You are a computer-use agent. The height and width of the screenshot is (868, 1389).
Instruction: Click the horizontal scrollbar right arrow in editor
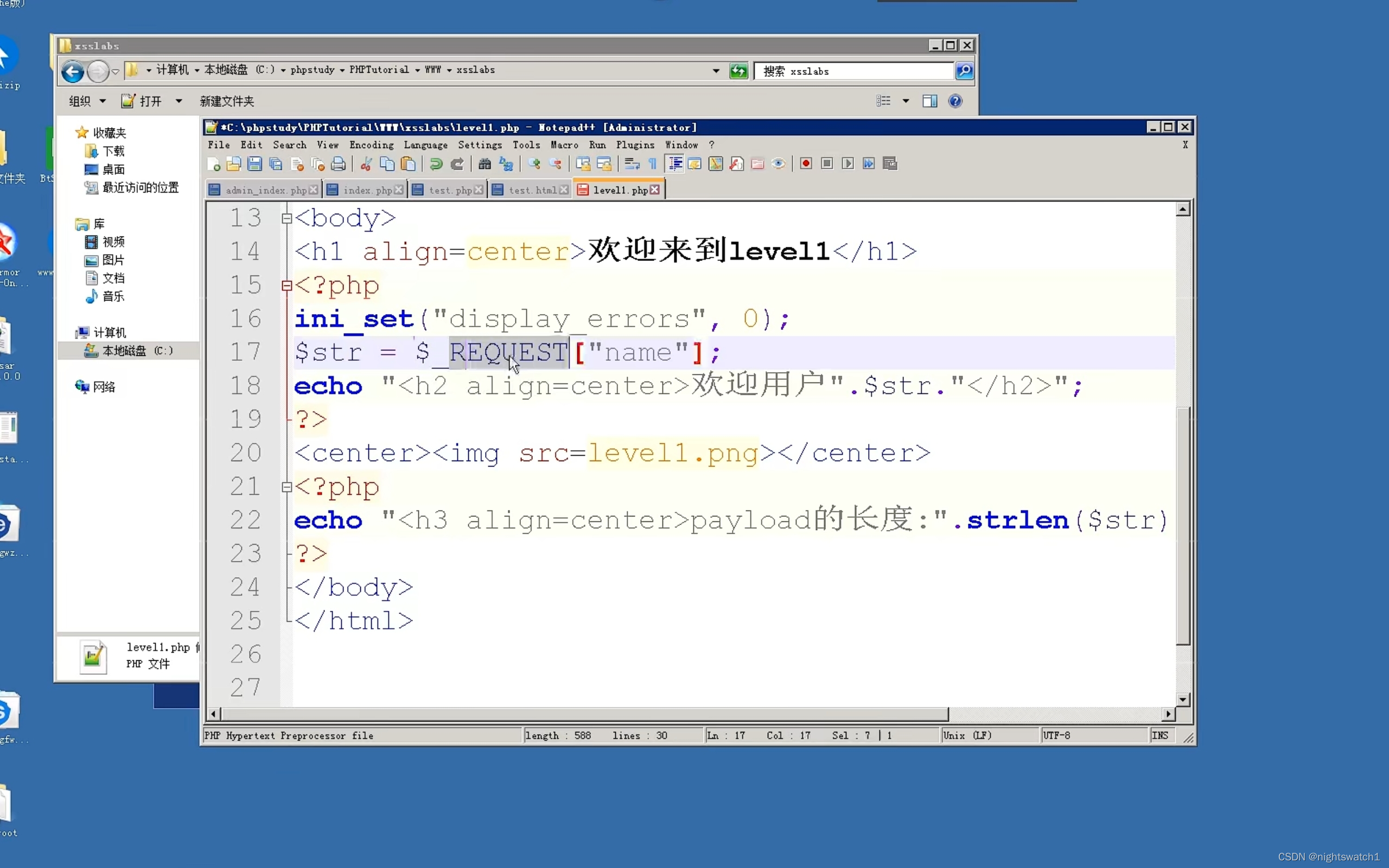(x=1169, y=714)
